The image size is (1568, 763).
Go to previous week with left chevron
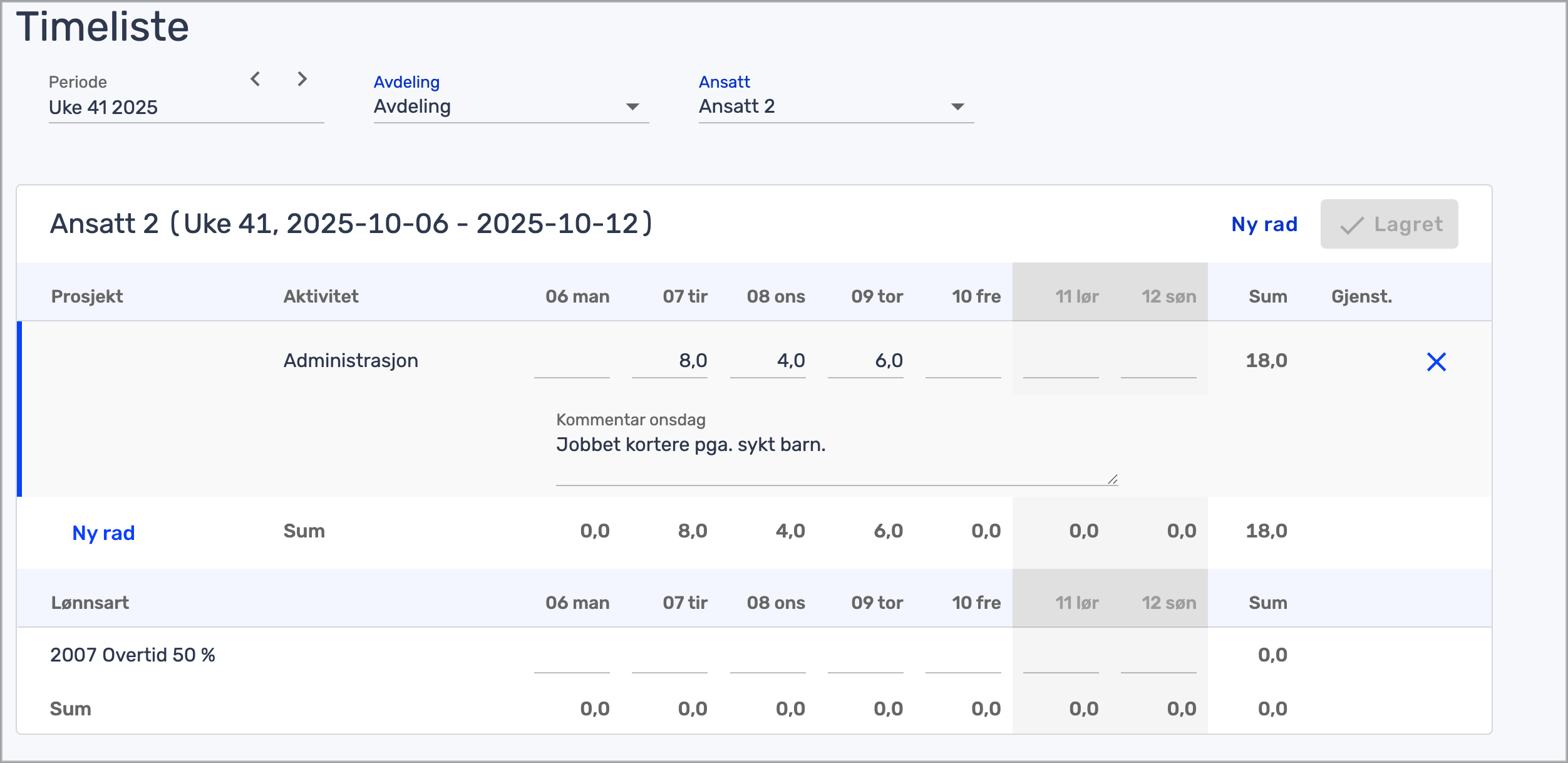(x=255, y=79)
